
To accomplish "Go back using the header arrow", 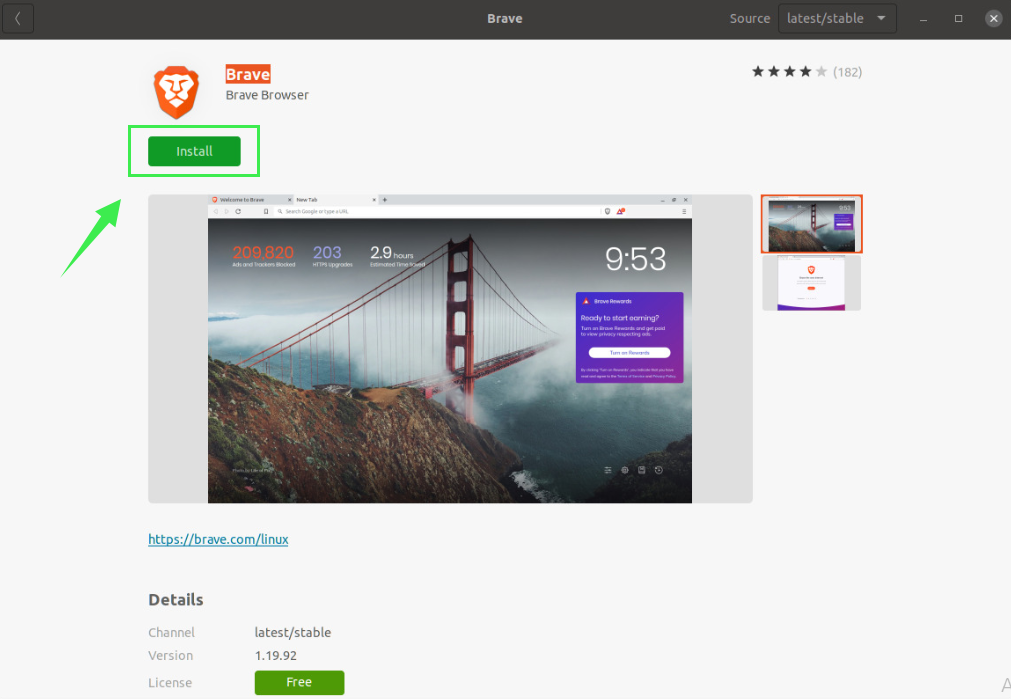I will click(x=18, y=19).
